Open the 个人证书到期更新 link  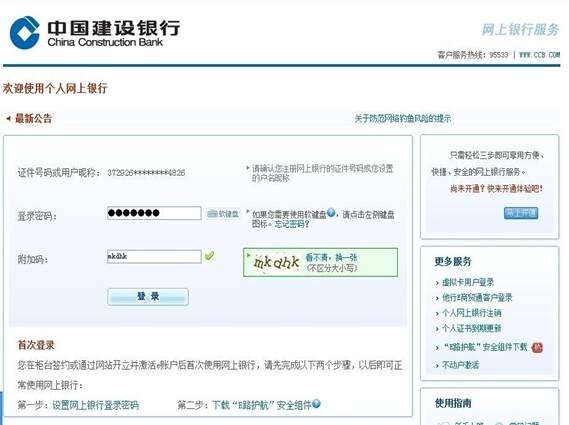(471, 328)
